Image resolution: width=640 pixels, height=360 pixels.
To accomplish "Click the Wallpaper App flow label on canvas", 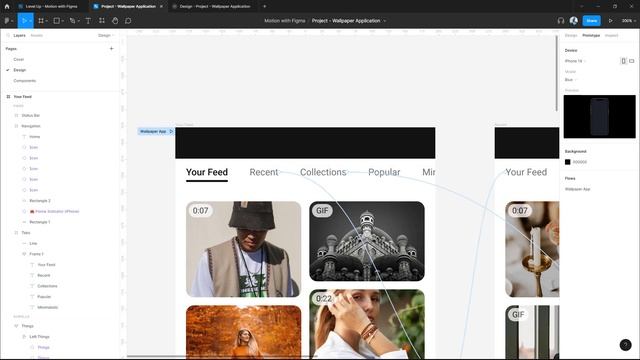I will (x=153, y=131).
